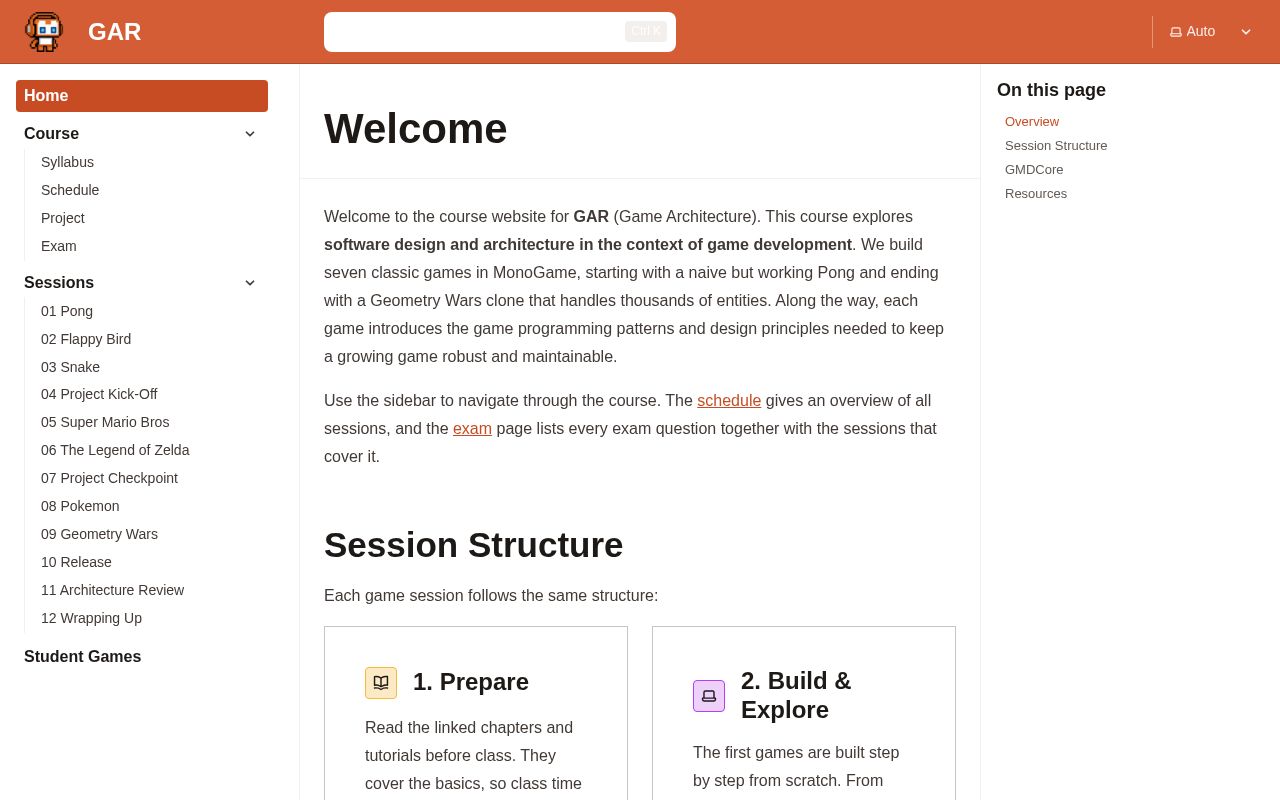Open session 06 The Legend of Zelda
The width and height of the screenshot is (1280, 800).
coord(115,450)
